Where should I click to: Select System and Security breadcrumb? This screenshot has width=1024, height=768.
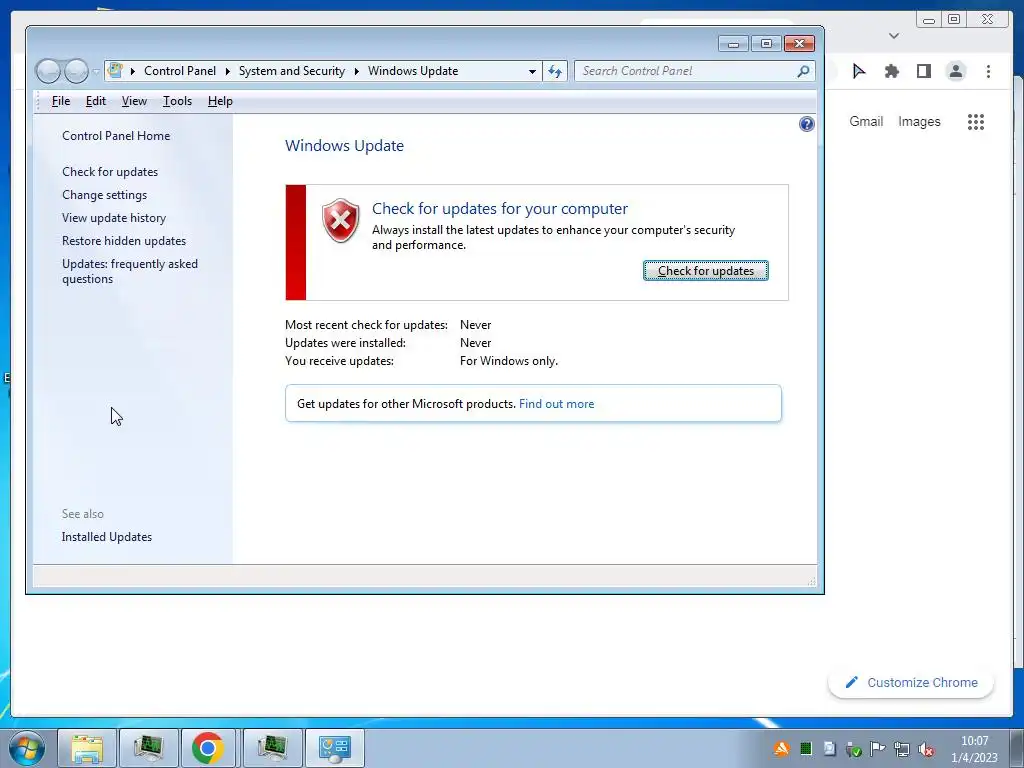(x=291, y=71)
